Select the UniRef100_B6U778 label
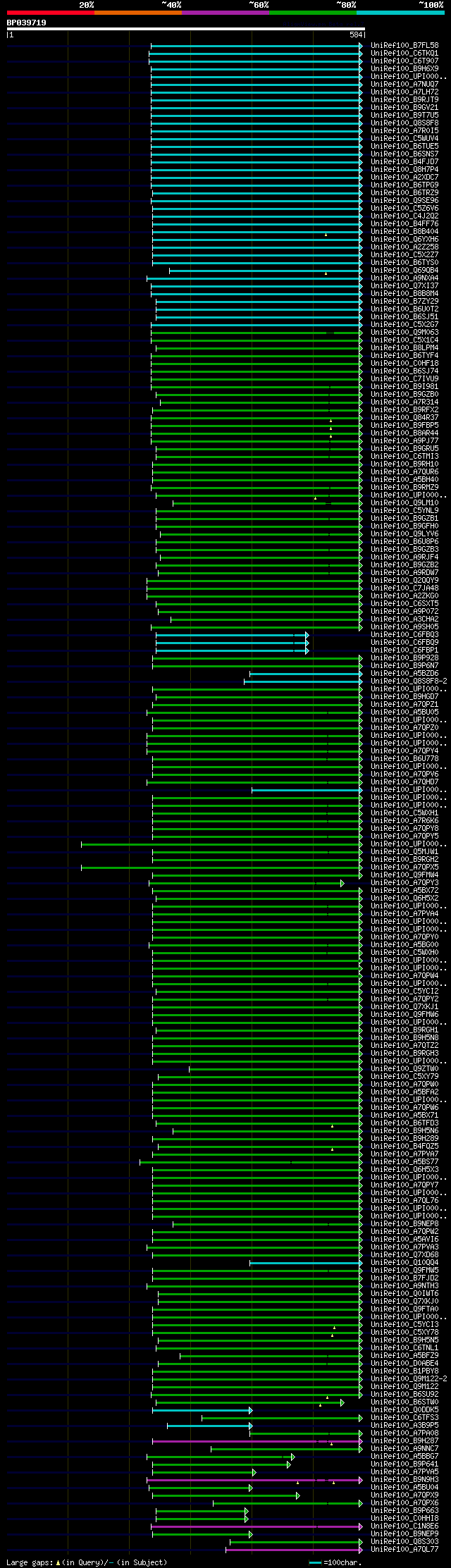Image resolution: width=451 pixels, height=1568 pixels. [x=404, y=759]
